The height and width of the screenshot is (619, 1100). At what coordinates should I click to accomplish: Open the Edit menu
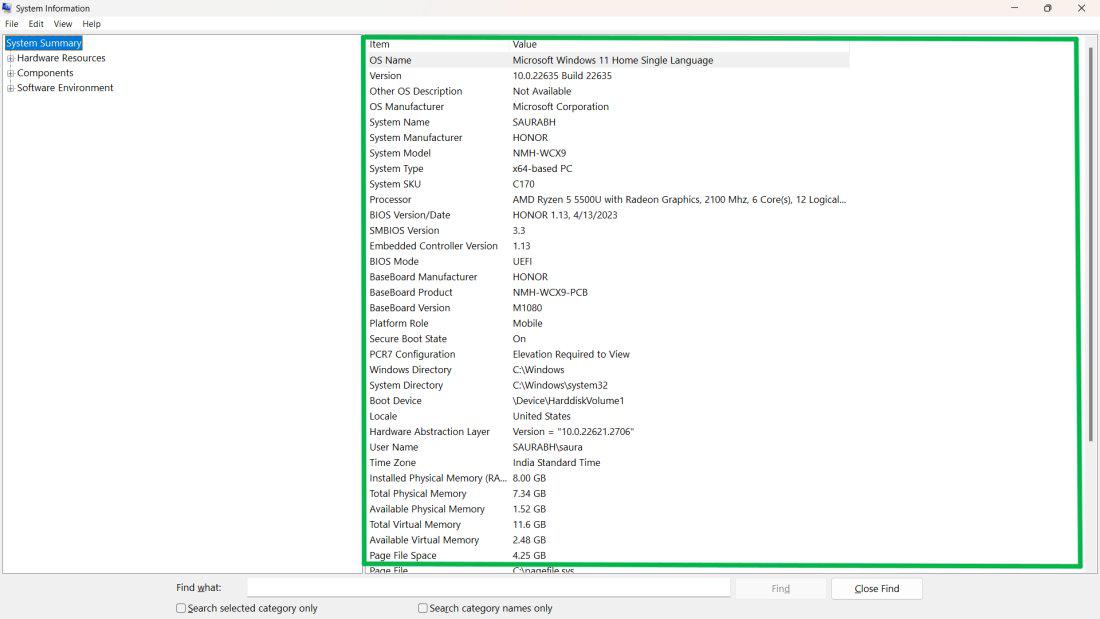[36, 24]
